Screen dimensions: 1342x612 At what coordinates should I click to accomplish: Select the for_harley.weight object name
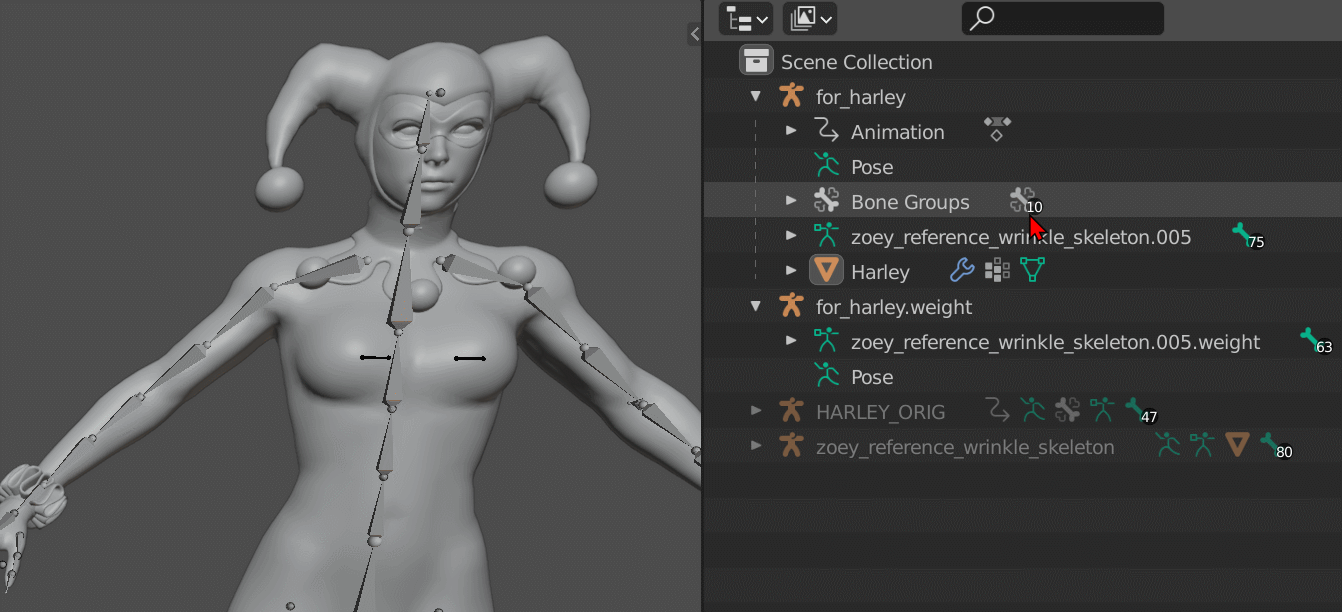(x=894, y=307)
